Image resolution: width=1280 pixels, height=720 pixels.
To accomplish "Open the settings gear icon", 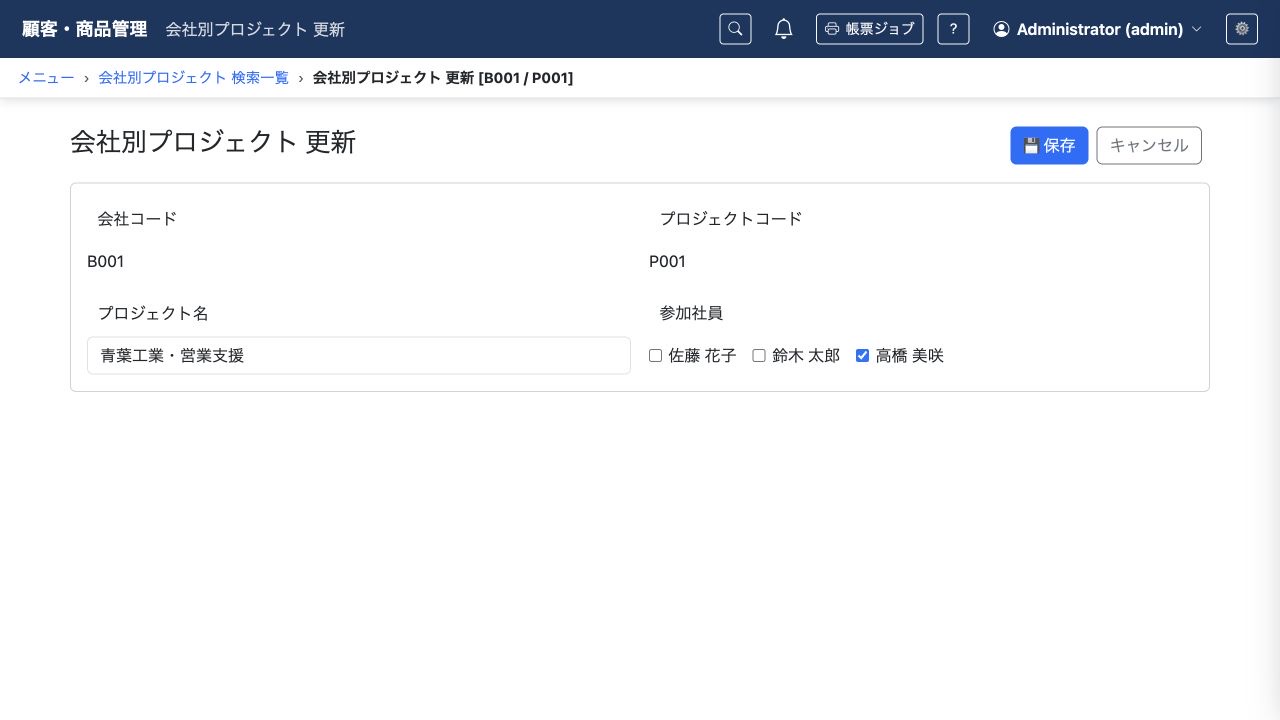I will (x=1242, y=29).
